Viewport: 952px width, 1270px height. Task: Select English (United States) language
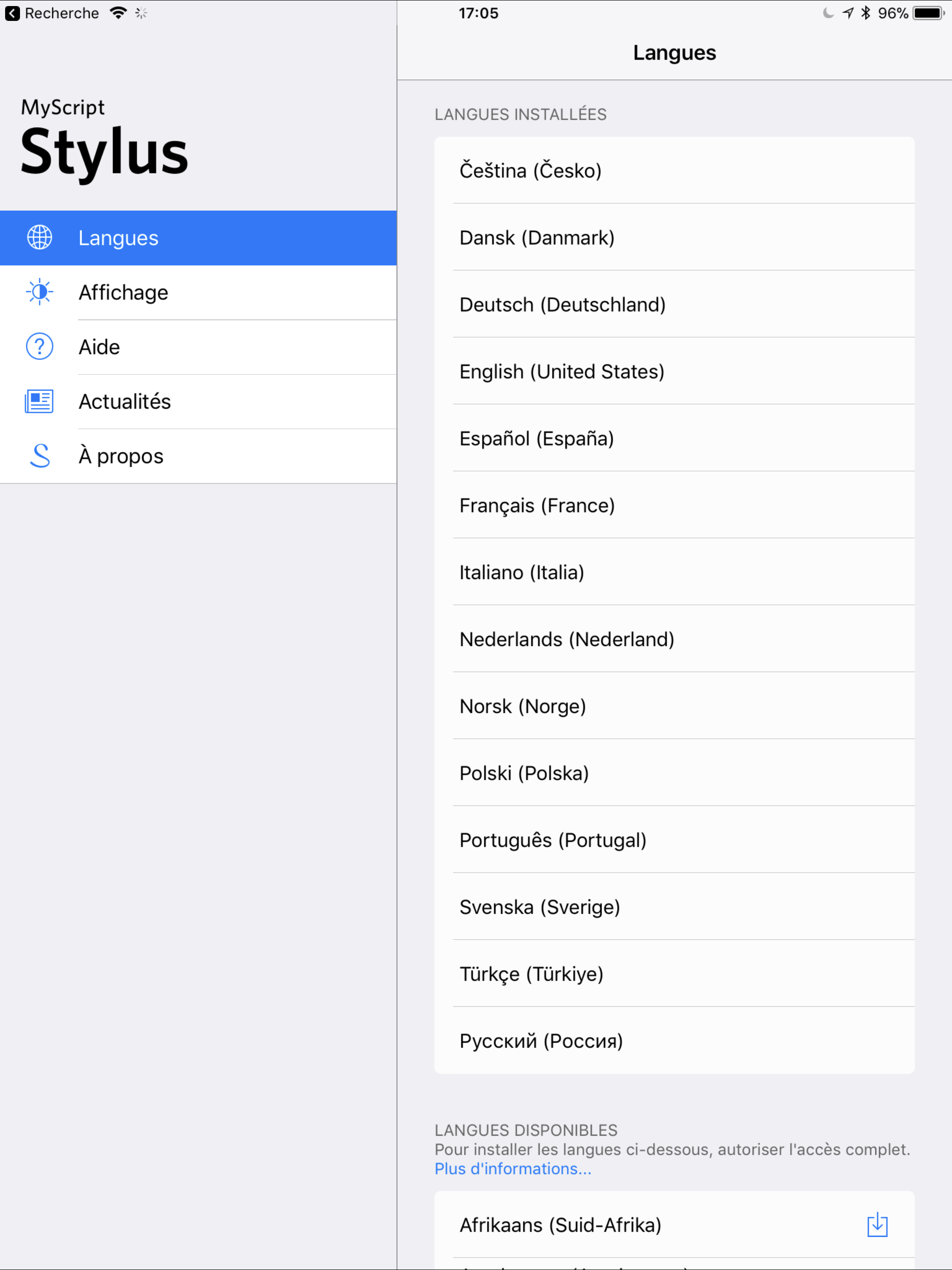click(x=562, y=371)
